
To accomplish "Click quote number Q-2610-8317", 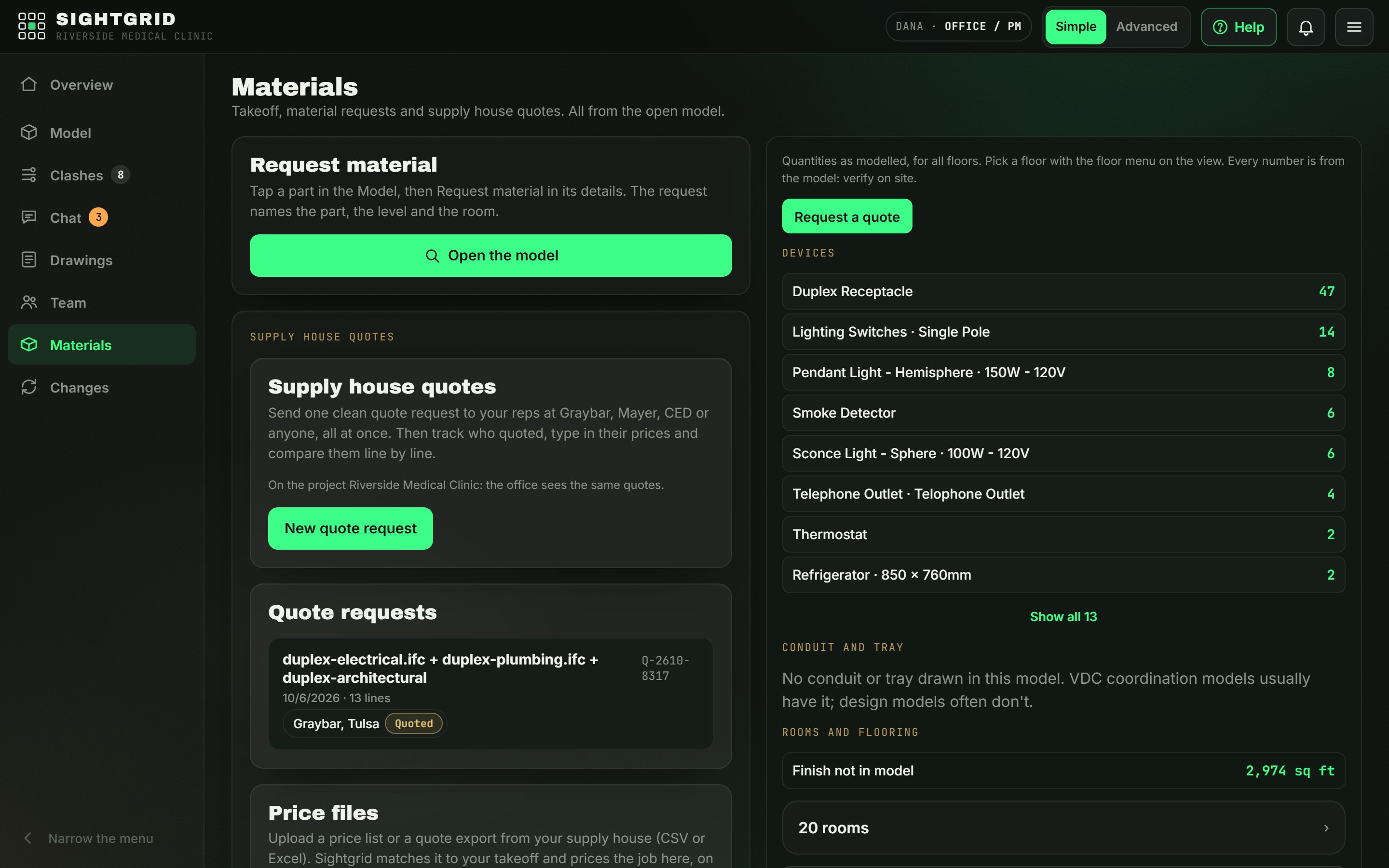I will coord(665,668).
